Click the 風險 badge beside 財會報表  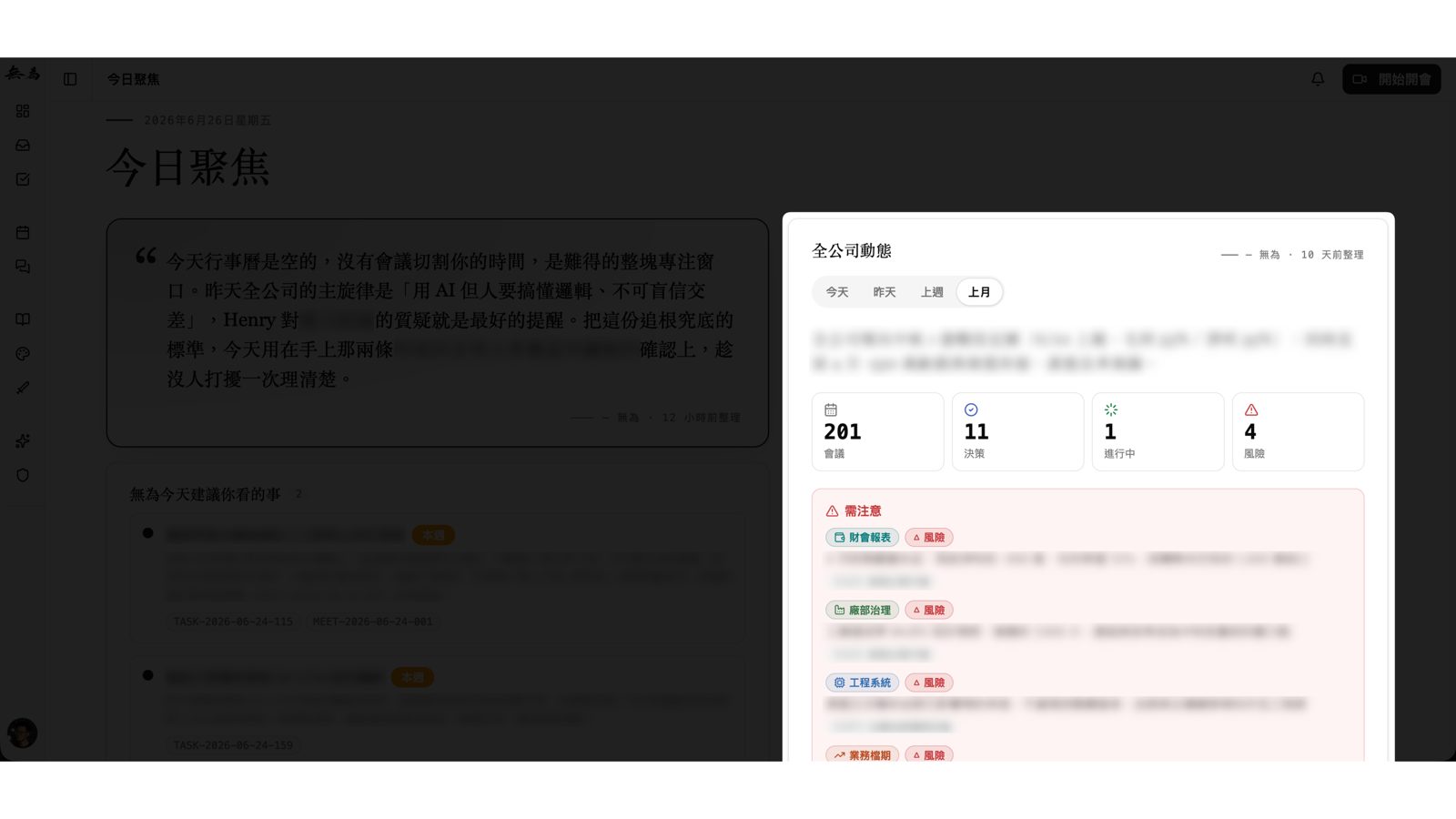[929, 538]
